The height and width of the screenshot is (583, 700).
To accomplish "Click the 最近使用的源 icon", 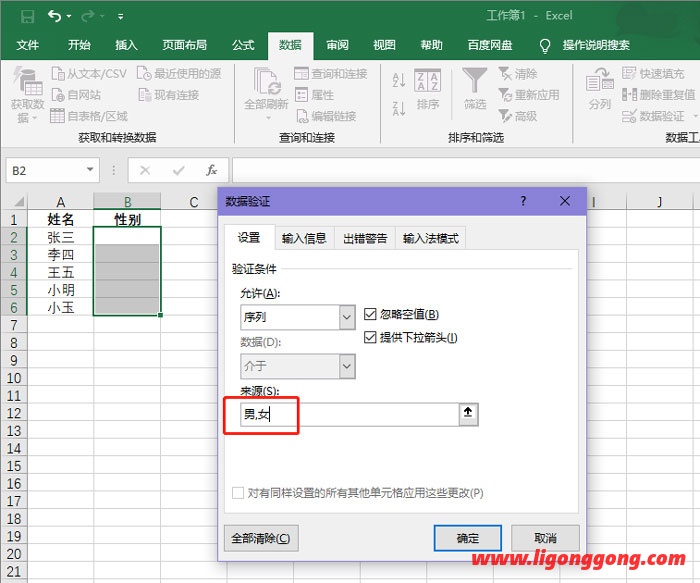I will pyautogui.click(x=143, y=73).
